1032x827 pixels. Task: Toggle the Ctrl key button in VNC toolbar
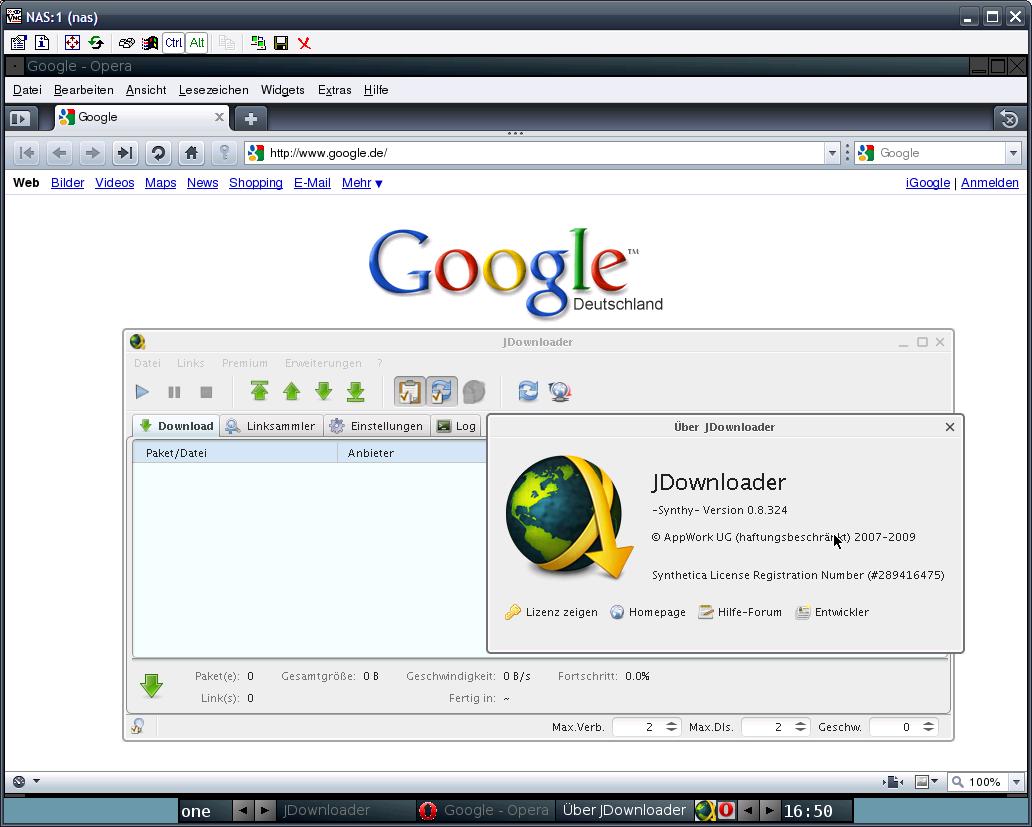click(x=174, y=43)
